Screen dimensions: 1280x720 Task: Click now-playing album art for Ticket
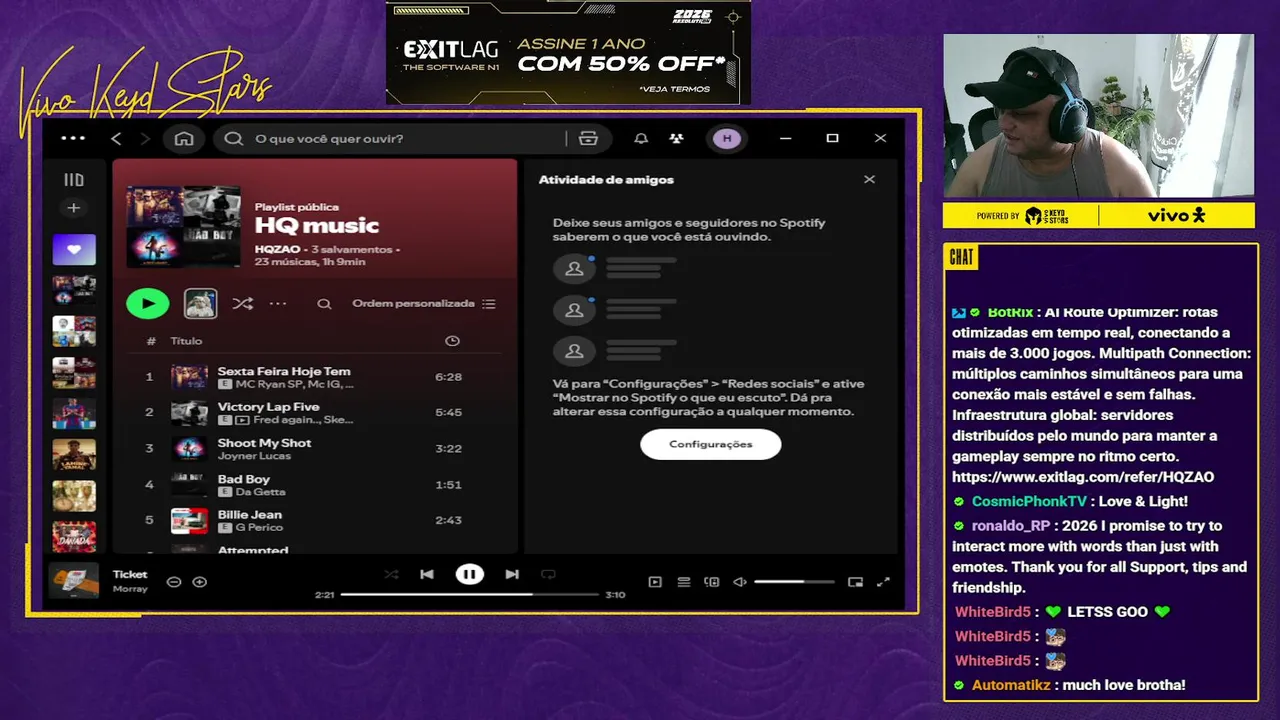coord(74,581)
